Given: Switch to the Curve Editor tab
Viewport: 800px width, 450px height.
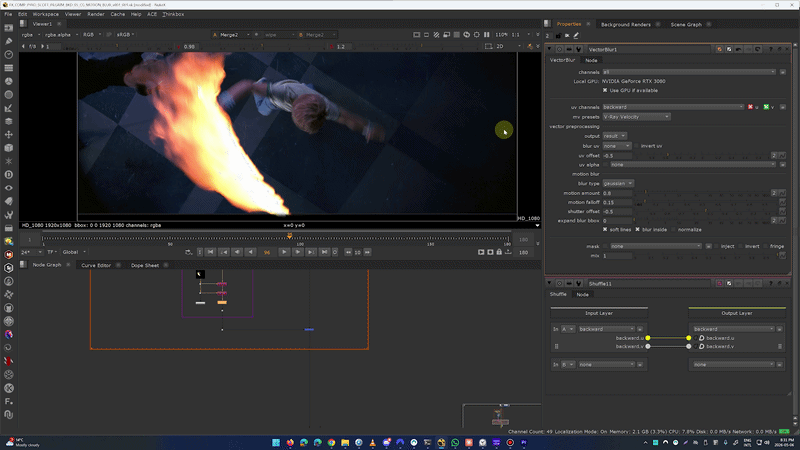Looking at the screenshot, I should (x=96, y=265).
